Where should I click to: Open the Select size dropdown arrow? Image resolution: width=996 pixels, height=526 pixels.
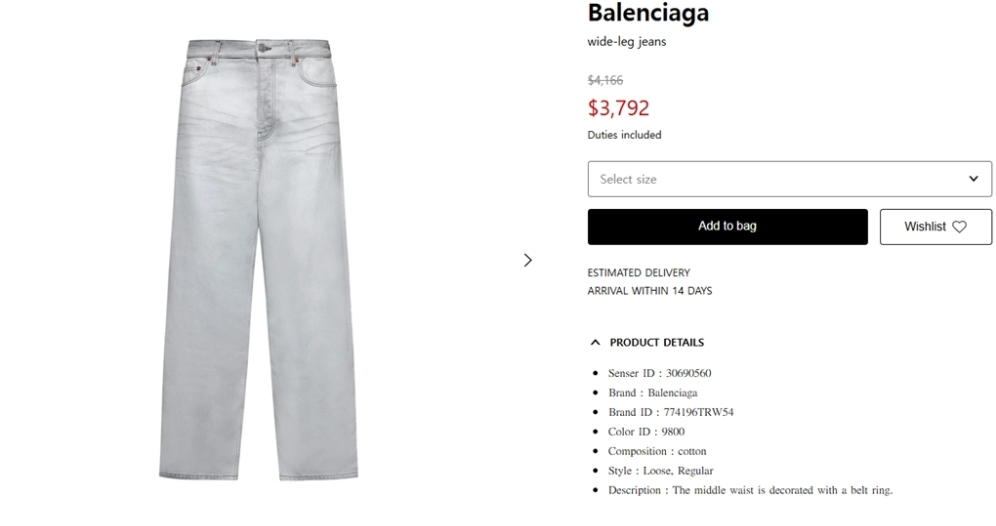tap(973, 179)
